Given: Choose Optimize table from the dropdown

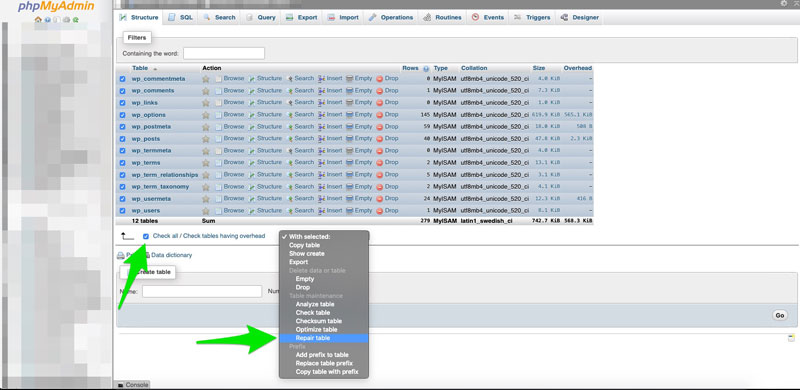Looking at the screenshot, I should (324, 329).
